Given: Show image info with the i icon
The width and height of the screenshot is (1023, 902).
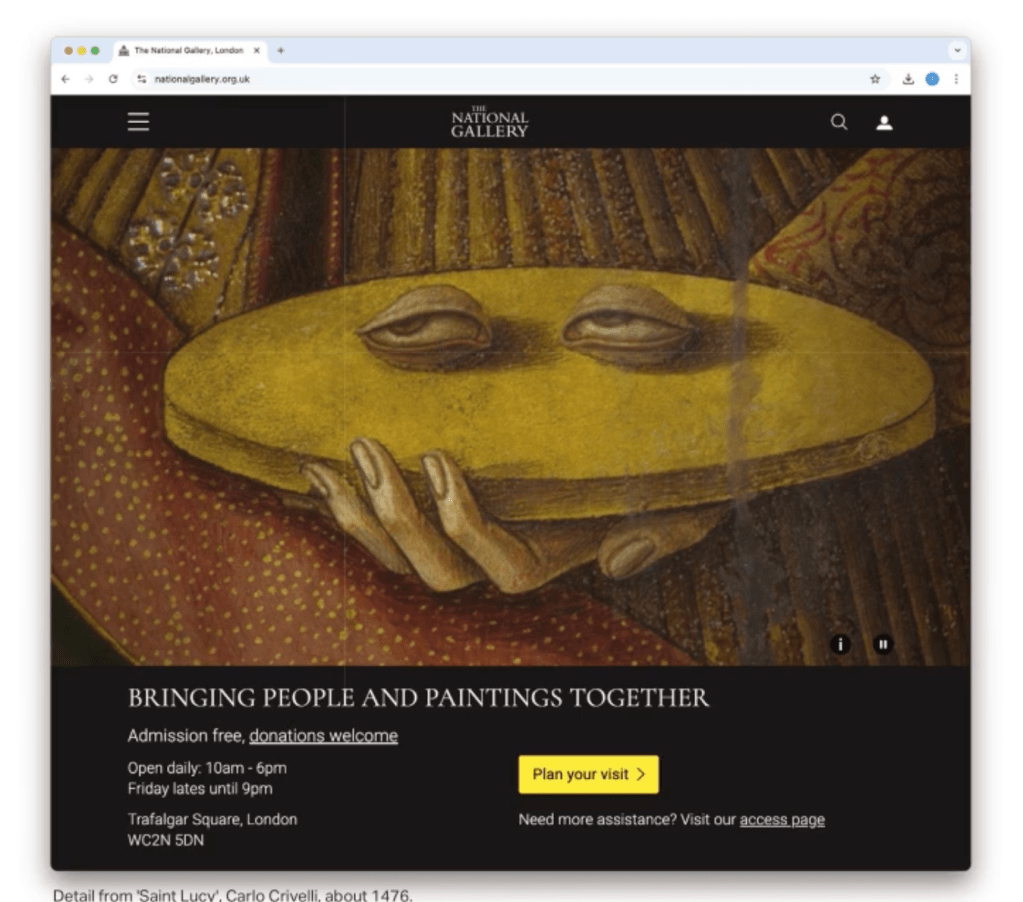Looking at the screenshot, I should click(x=840, y=644).
